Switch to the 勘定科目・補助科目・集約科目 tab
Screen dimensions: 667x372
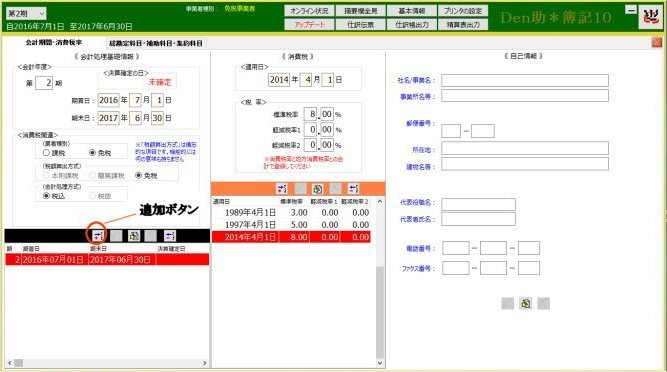tap(156, 43)
